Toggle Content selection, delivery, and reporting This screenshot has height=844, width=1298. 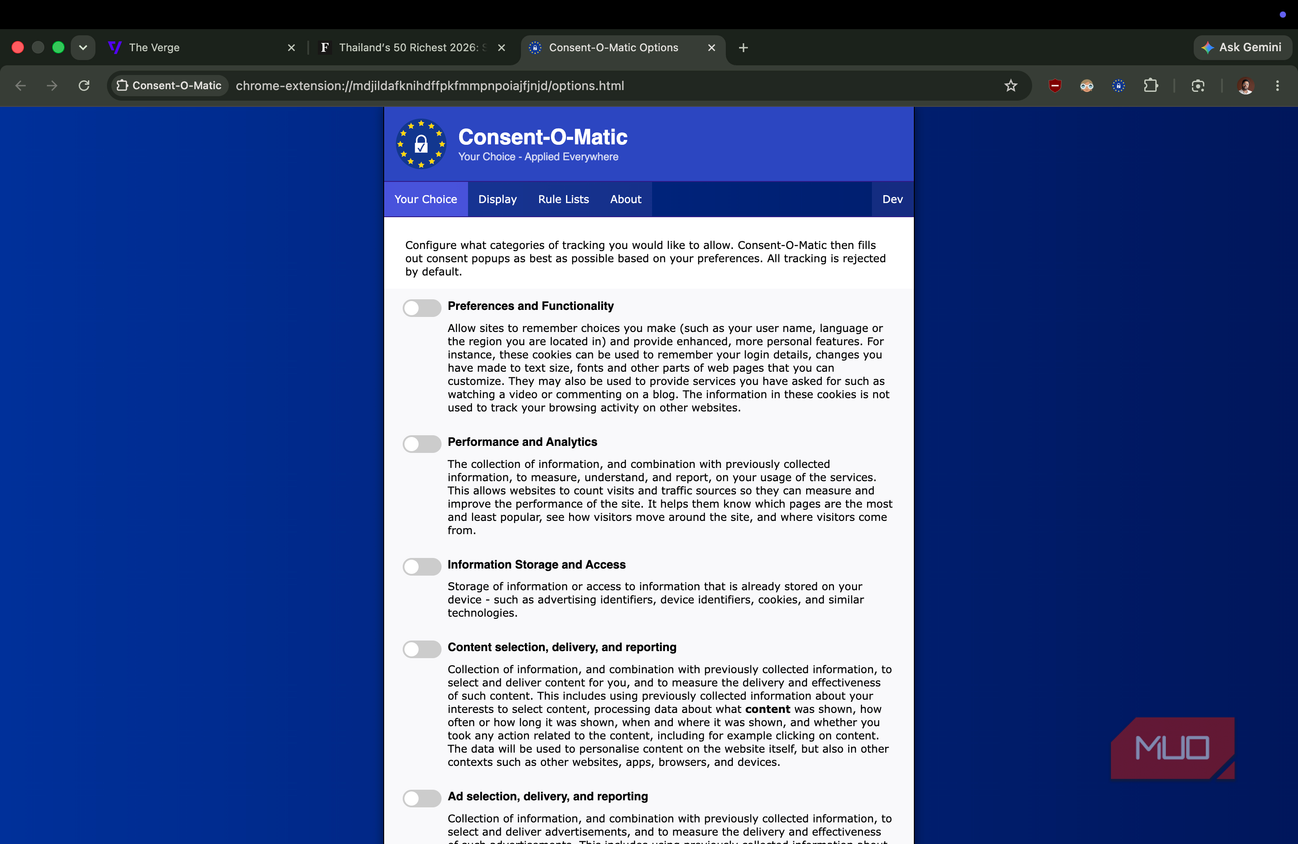pyautogui.click(x=422, y=649)
